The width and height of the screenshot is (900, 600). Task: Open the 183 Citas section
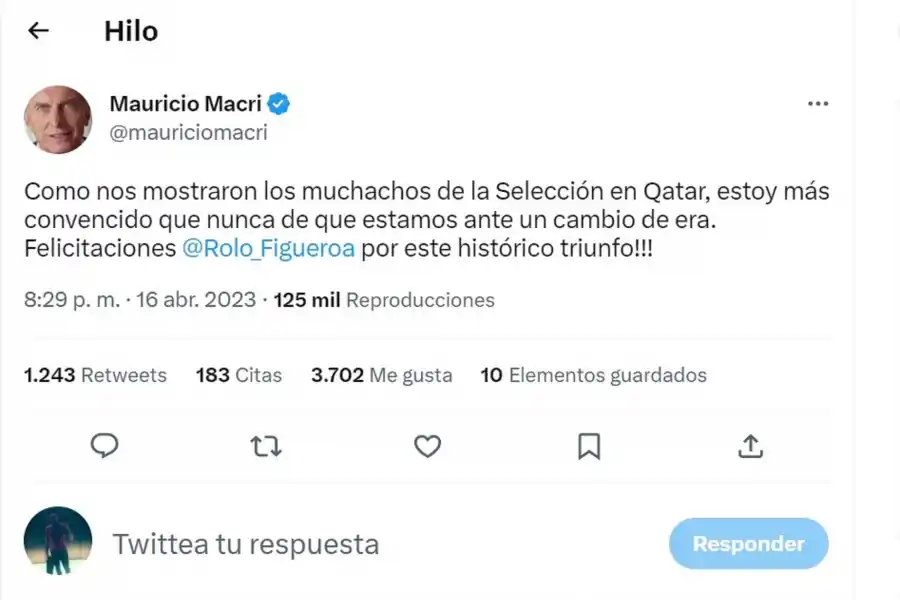238,375
